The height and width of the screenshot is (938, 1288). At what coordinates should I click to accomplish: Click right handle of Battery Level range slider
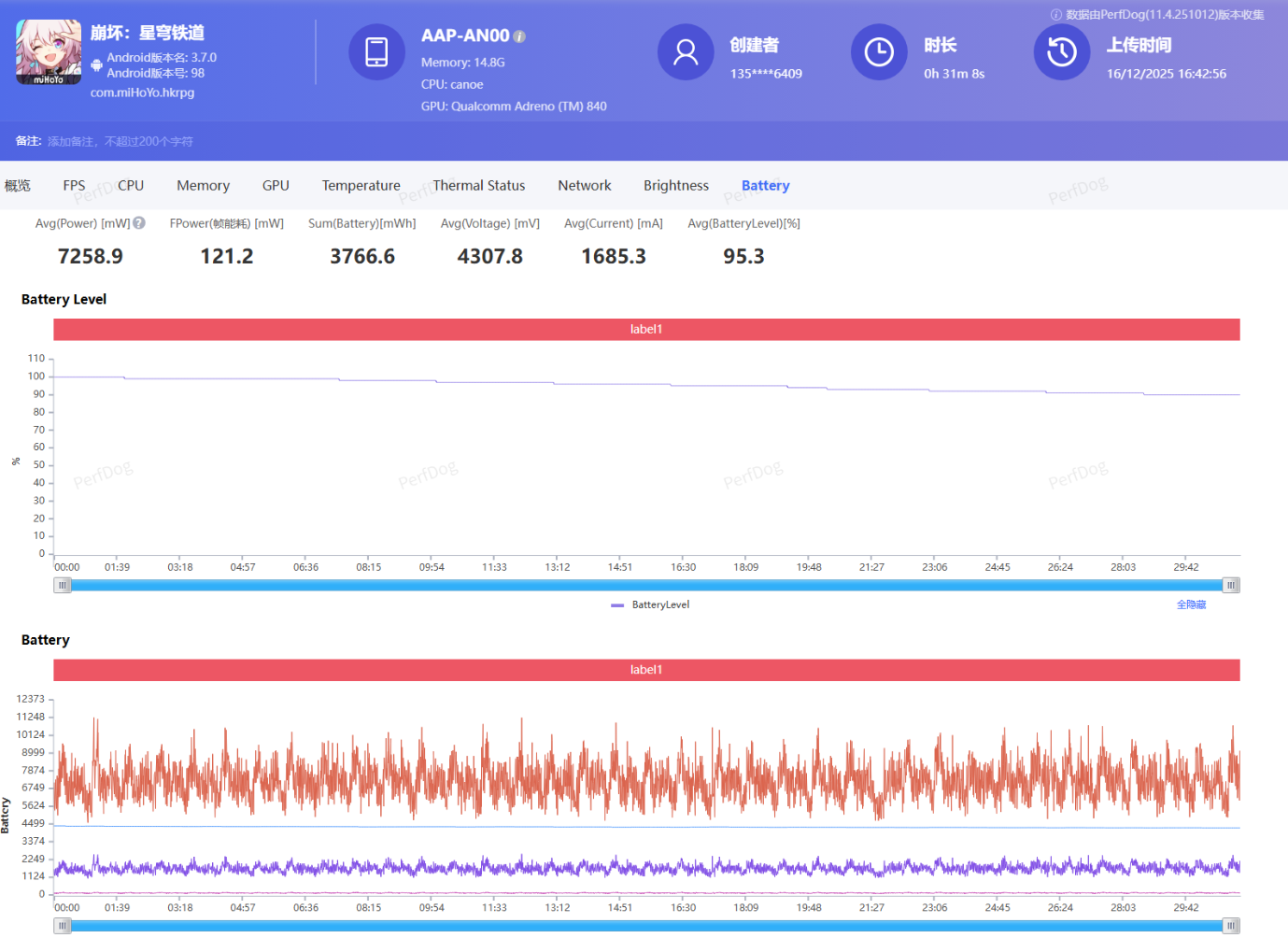point(1231,586)
